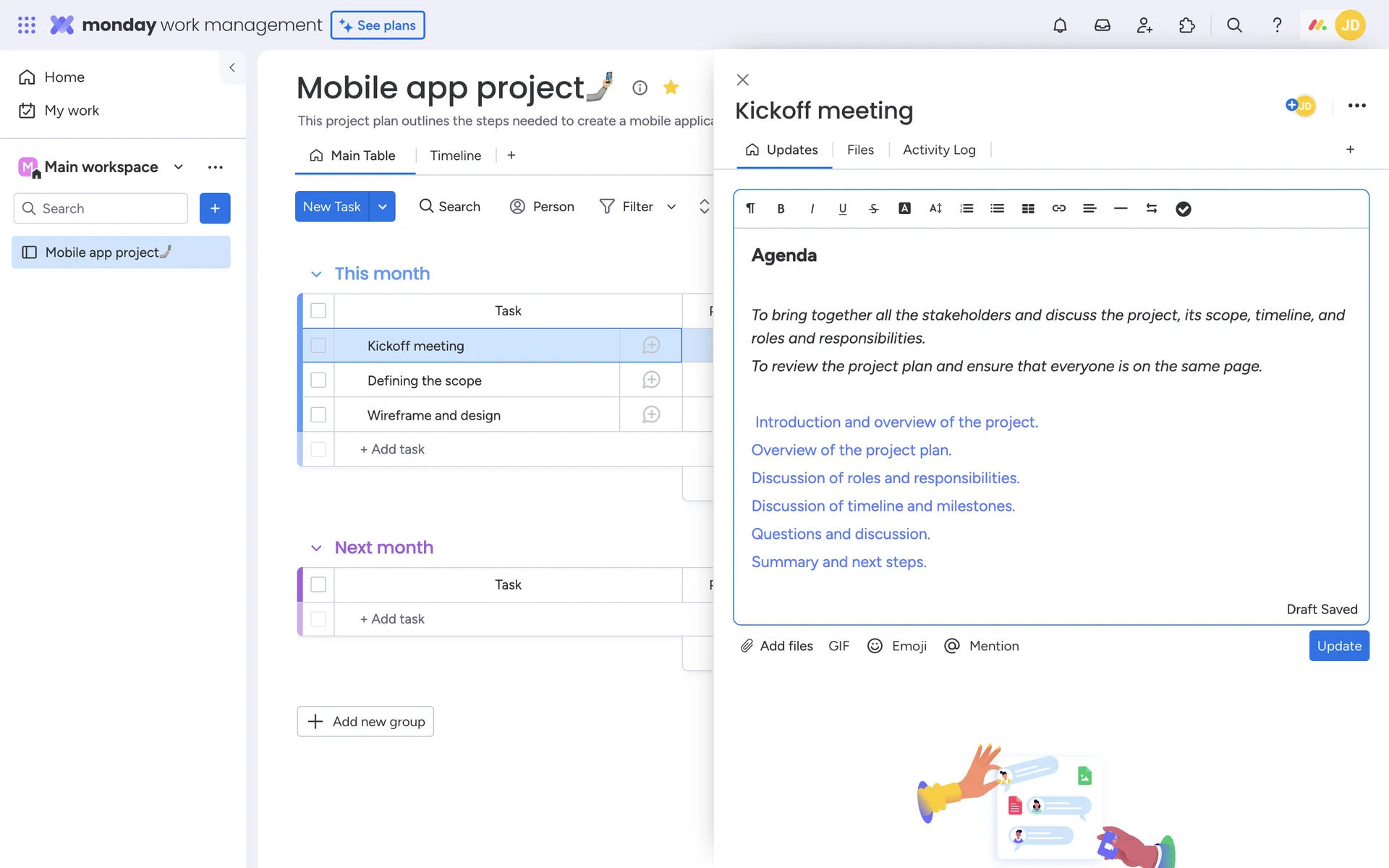Toggle bold formatting in the update editor
This screenshot has width=1389, height=868.
(x=781, y=208)
